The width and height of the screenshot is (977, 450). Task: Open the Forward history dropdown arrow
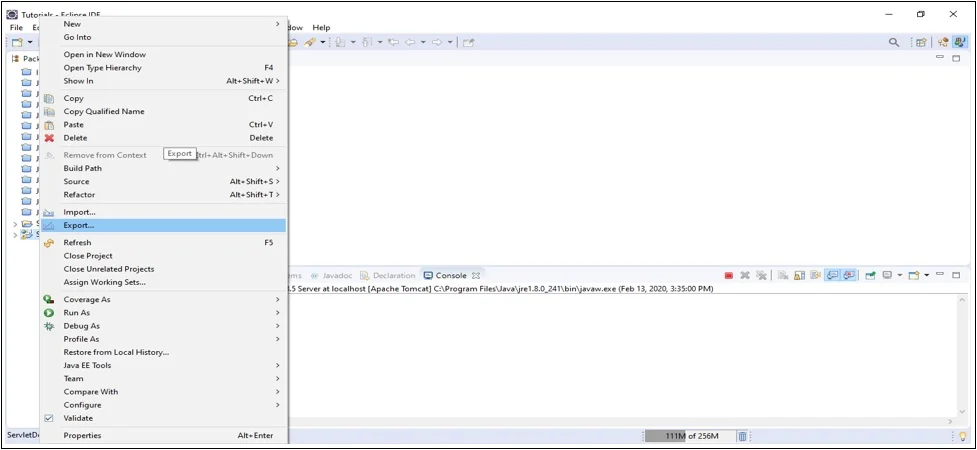450,42
